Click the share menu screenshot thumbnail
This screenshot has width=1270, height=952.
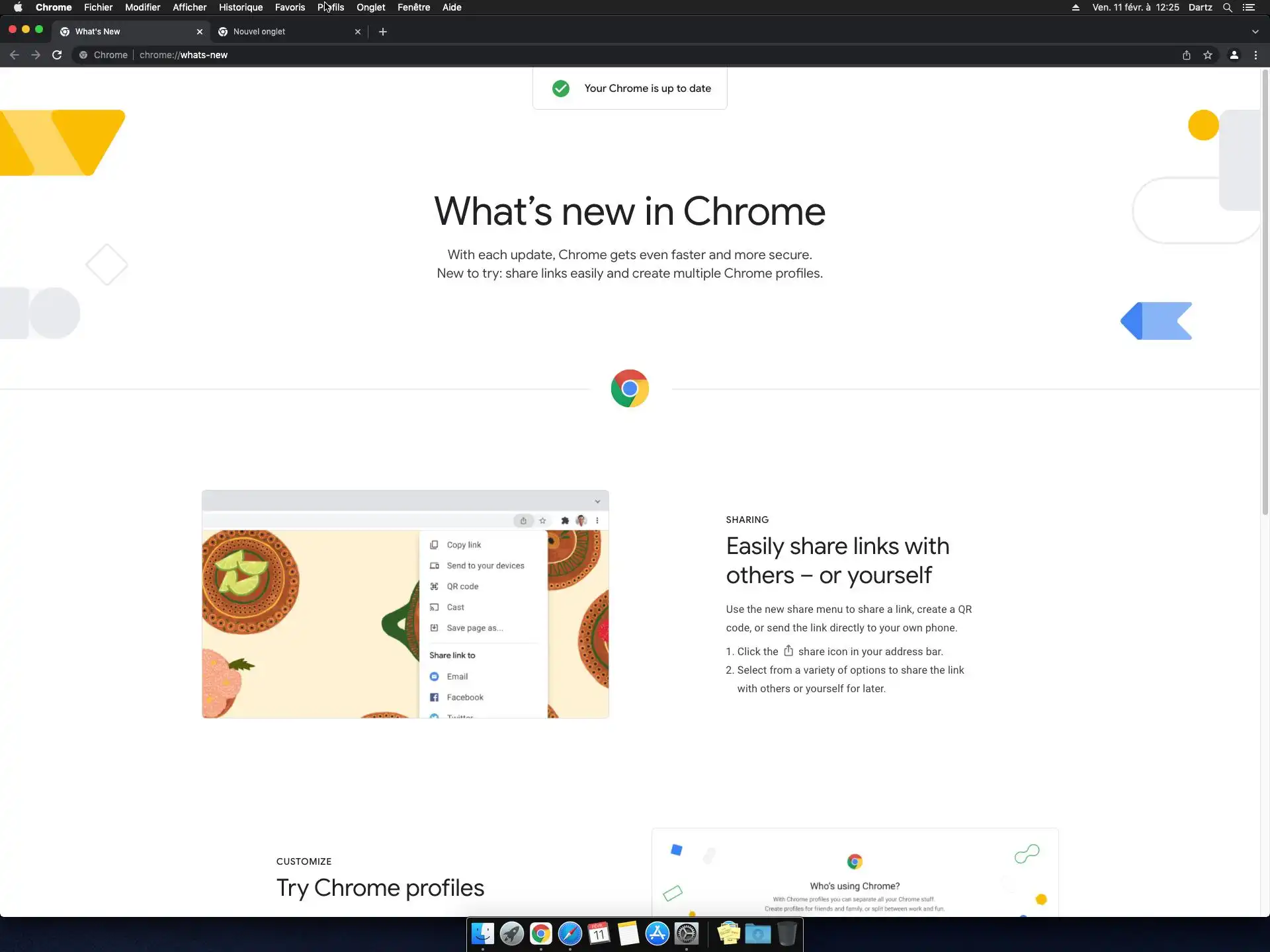[405, 604]
